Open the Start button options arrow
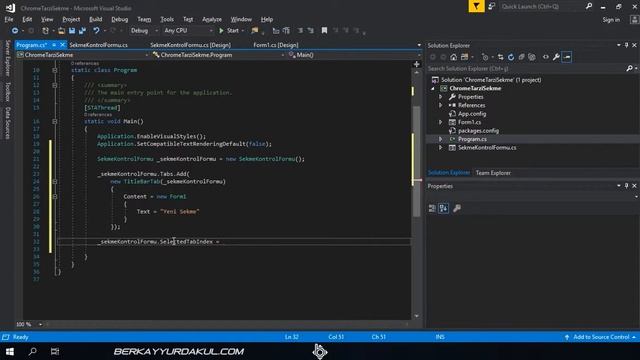The width and height of the screenshot is (640, 360). pos(243,31)
